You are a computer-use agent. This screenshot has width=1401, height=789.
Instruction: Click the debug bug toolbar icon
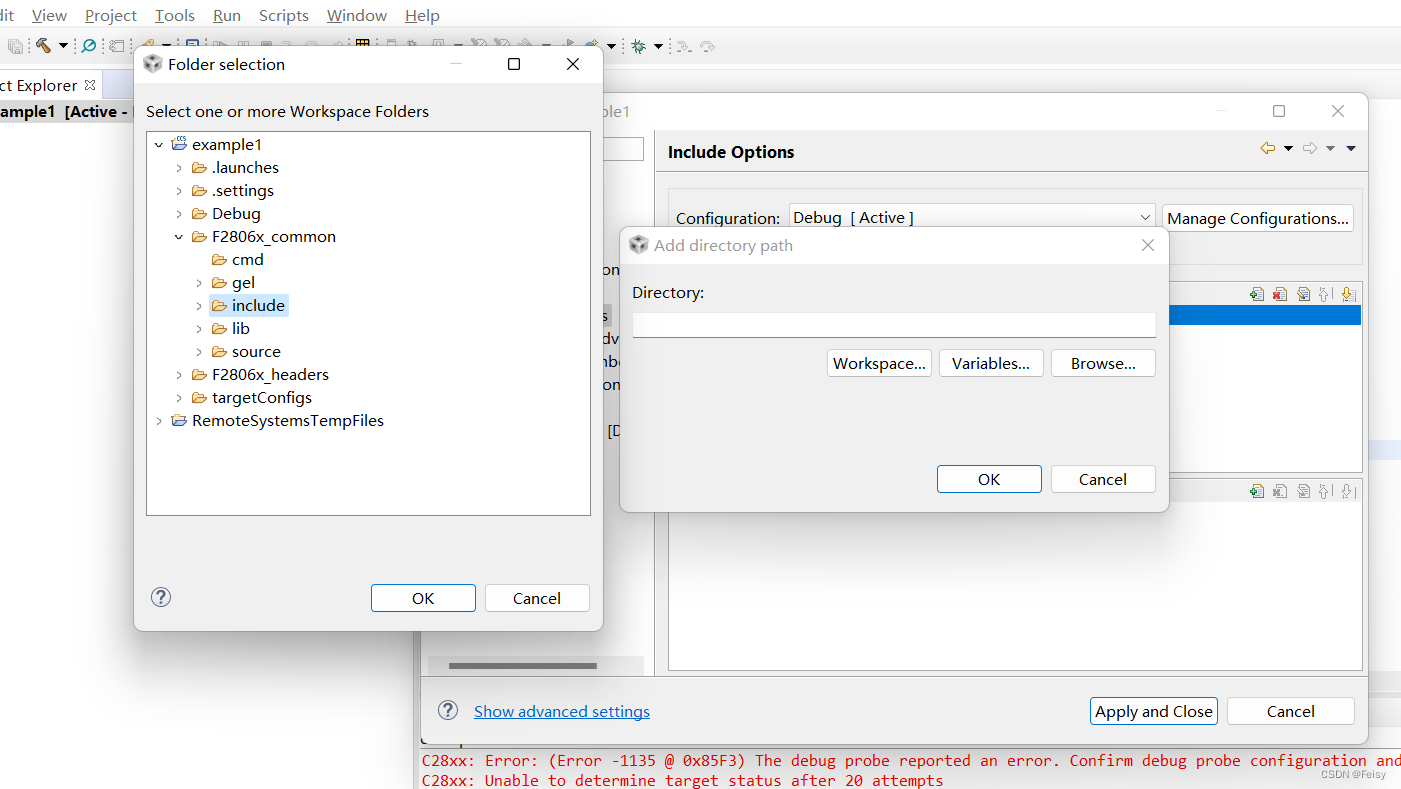[x=638, y=46]
